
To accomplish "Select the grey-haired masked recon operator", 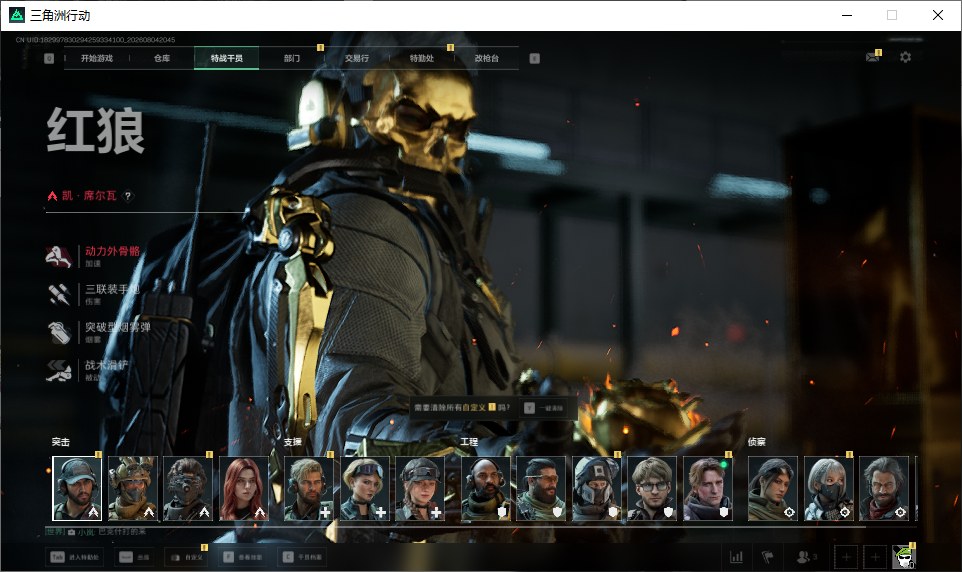I will pos(828,489).
